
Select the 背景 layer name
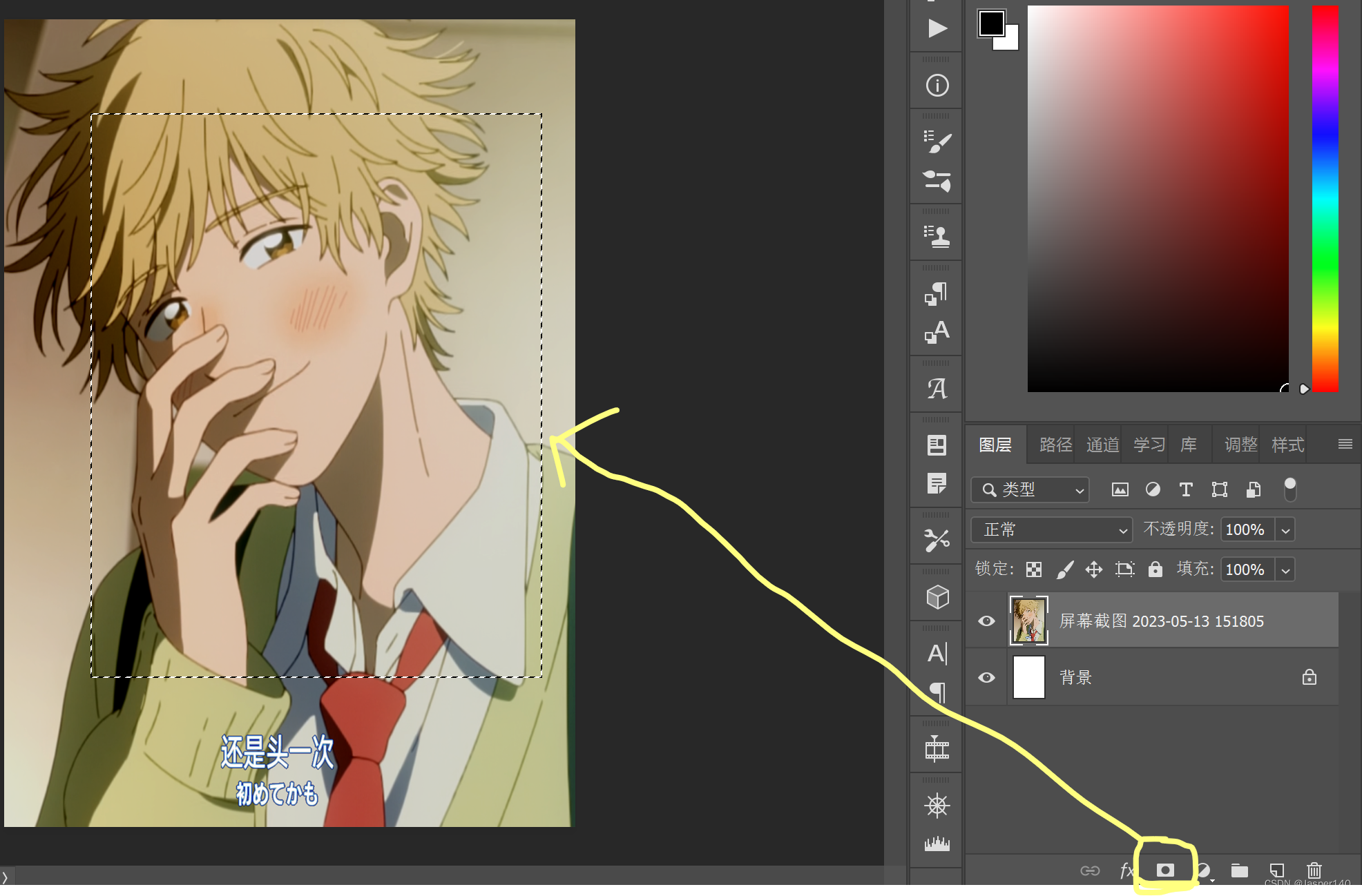(1075, 678)
